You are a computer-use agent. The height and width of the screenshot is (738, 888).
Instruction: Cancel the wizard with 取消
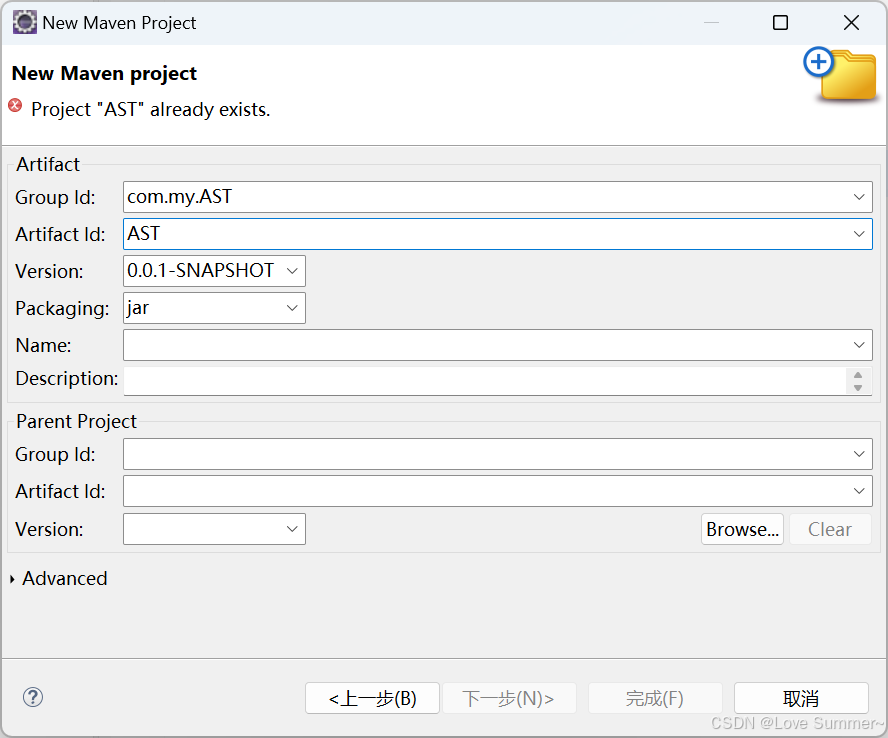point(801,698)
